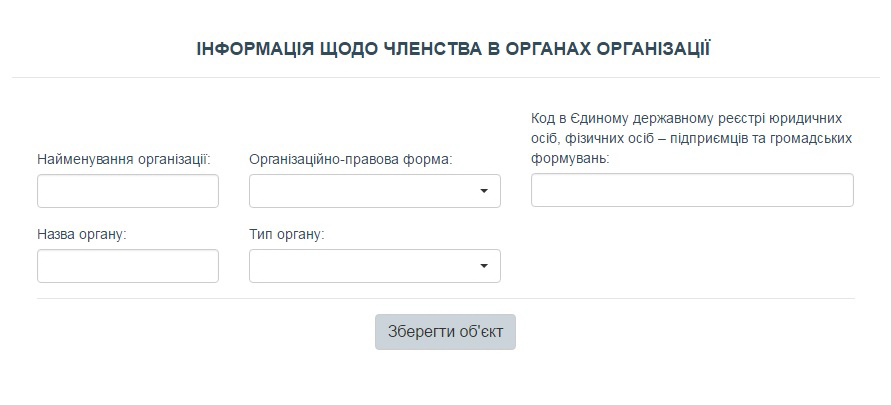Click the word формувань in the code label
The image size is (891, 405).
570,159
